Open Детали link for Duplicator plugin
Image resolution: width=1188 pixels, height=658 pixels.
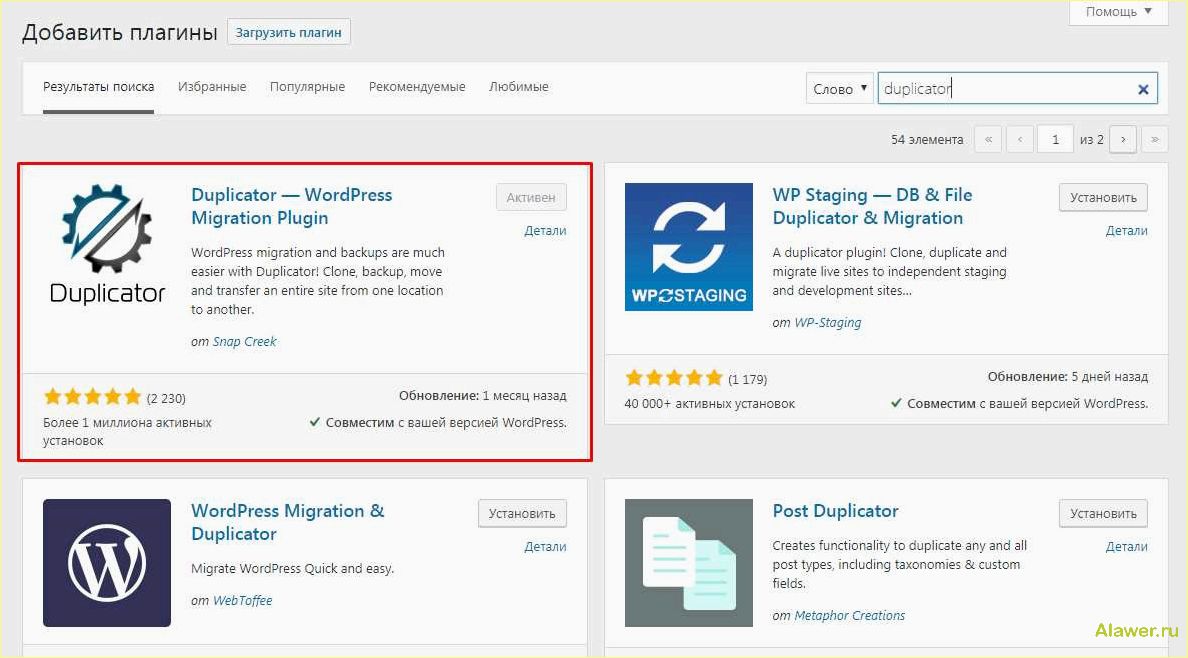click(546, 230)
